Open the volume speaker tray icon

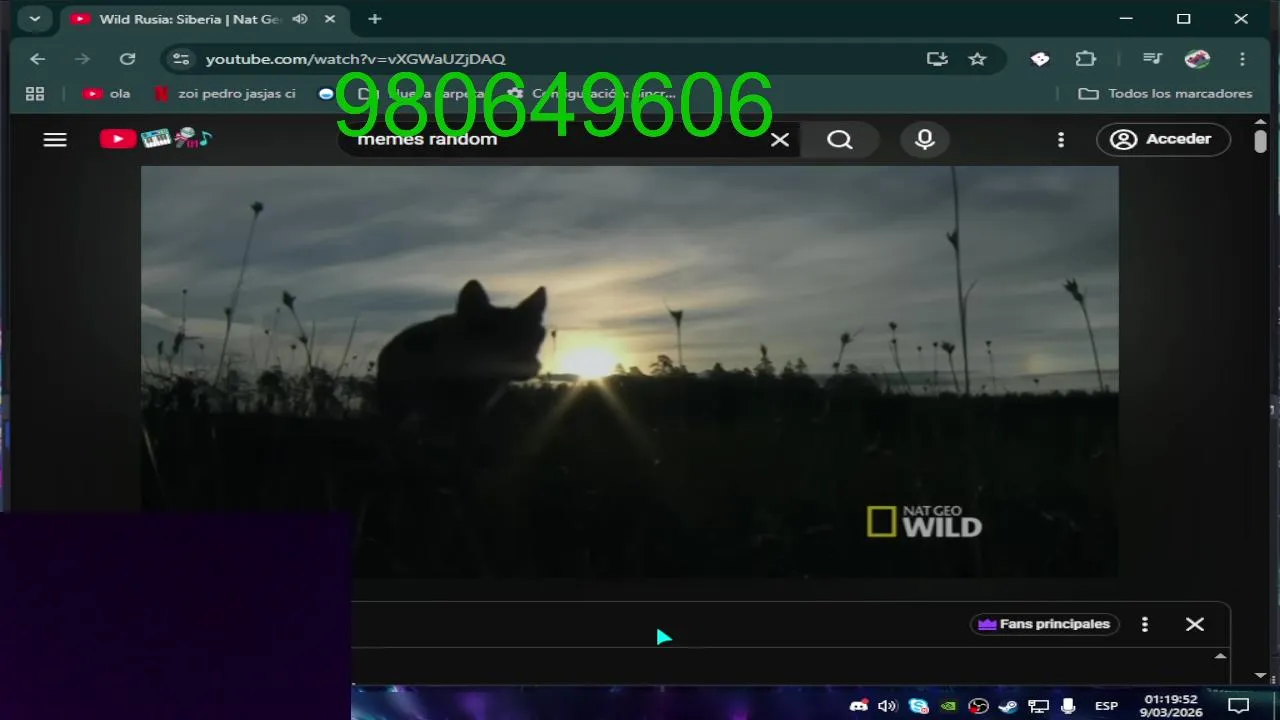[887, 706]
